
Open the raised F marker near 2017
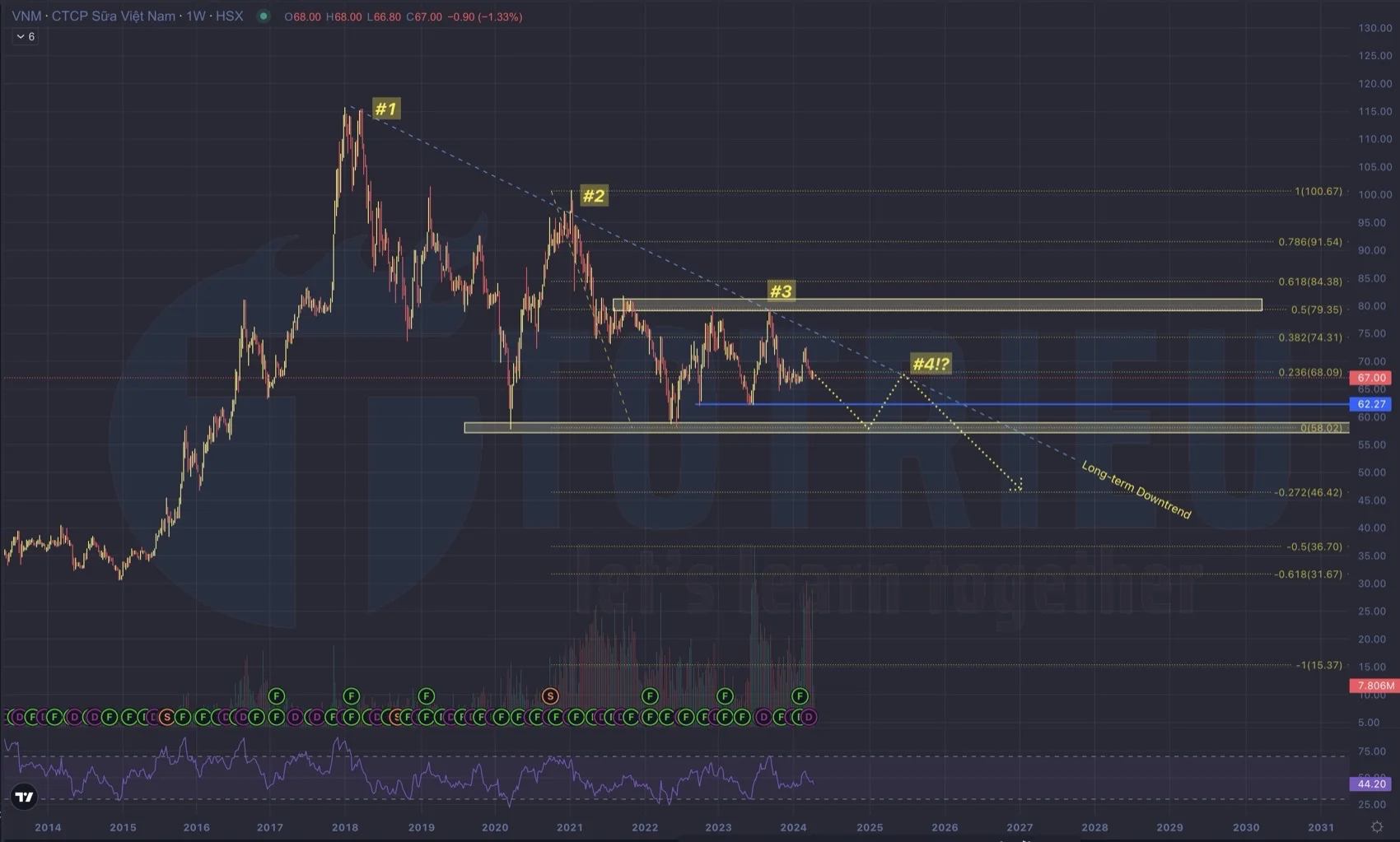tap(276, 696)
